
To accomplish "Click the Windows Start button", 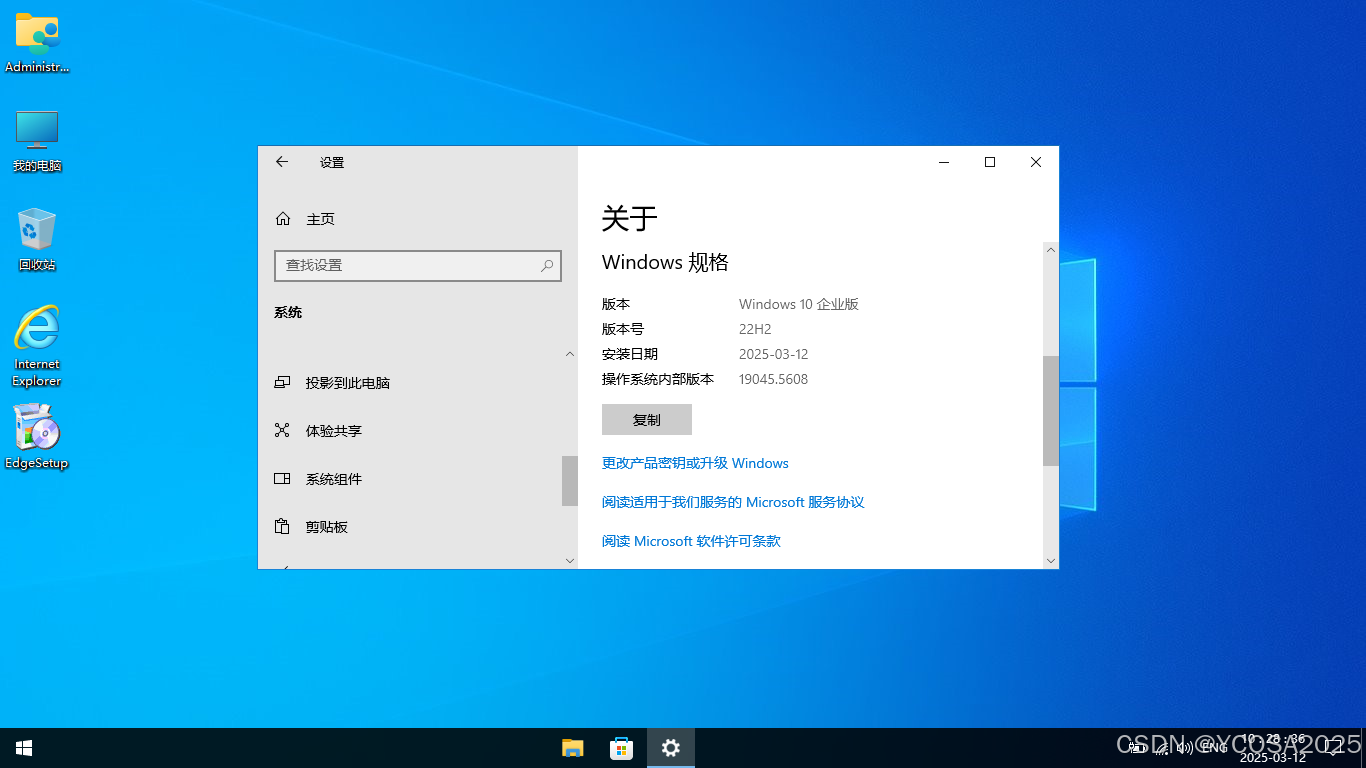I will point(24,748).
